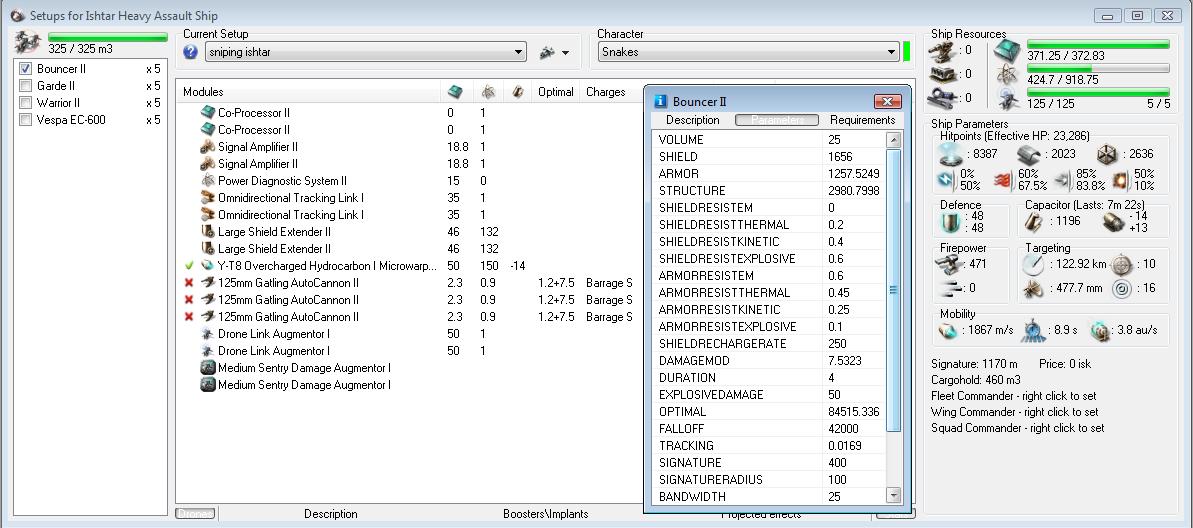Click the drone bay 325 / 325 m3 bar
Viewport: 1193px width, 528px height.
coord(108,37)
